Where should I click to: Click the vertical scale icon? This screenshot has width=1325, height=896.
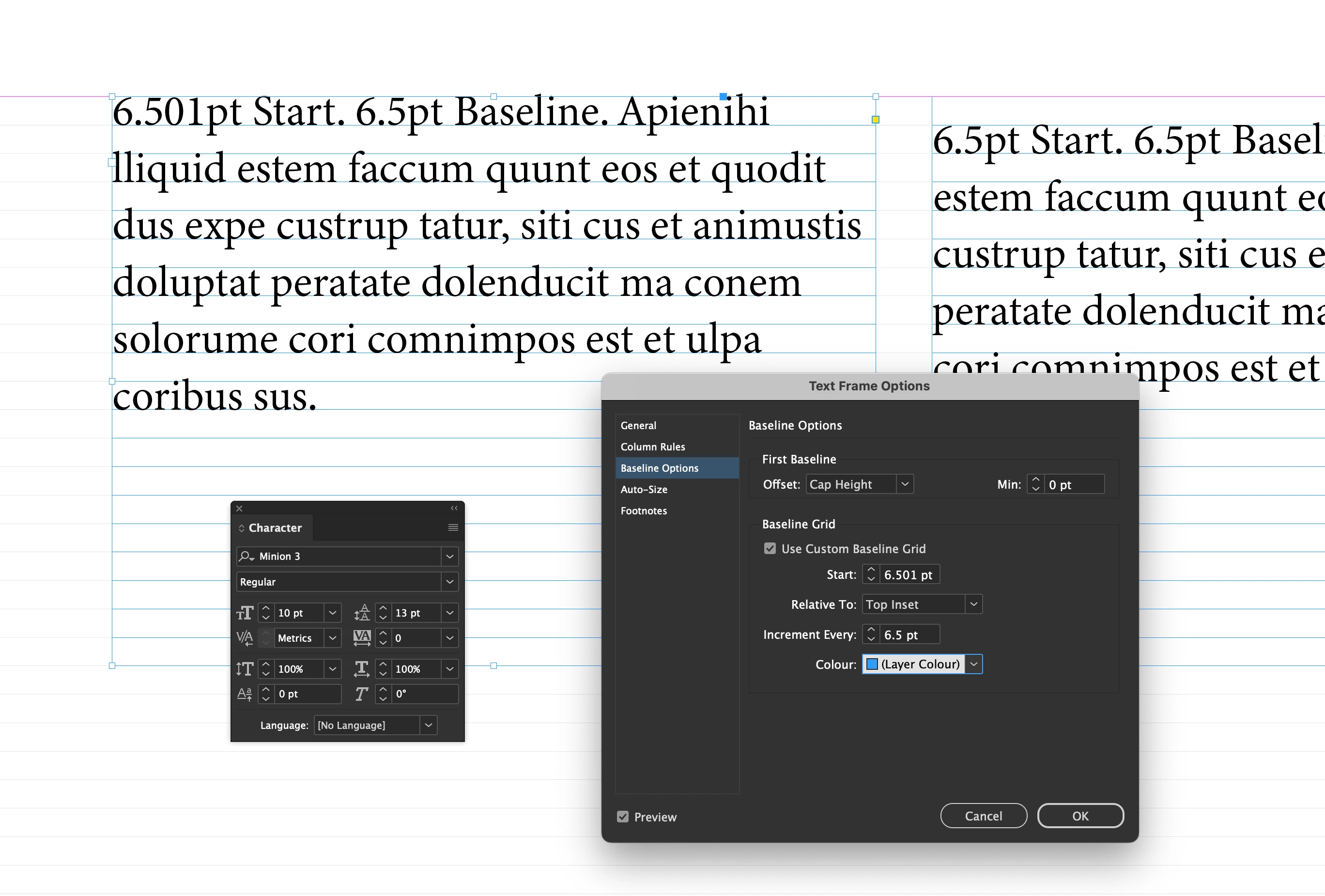click(245, 669)
